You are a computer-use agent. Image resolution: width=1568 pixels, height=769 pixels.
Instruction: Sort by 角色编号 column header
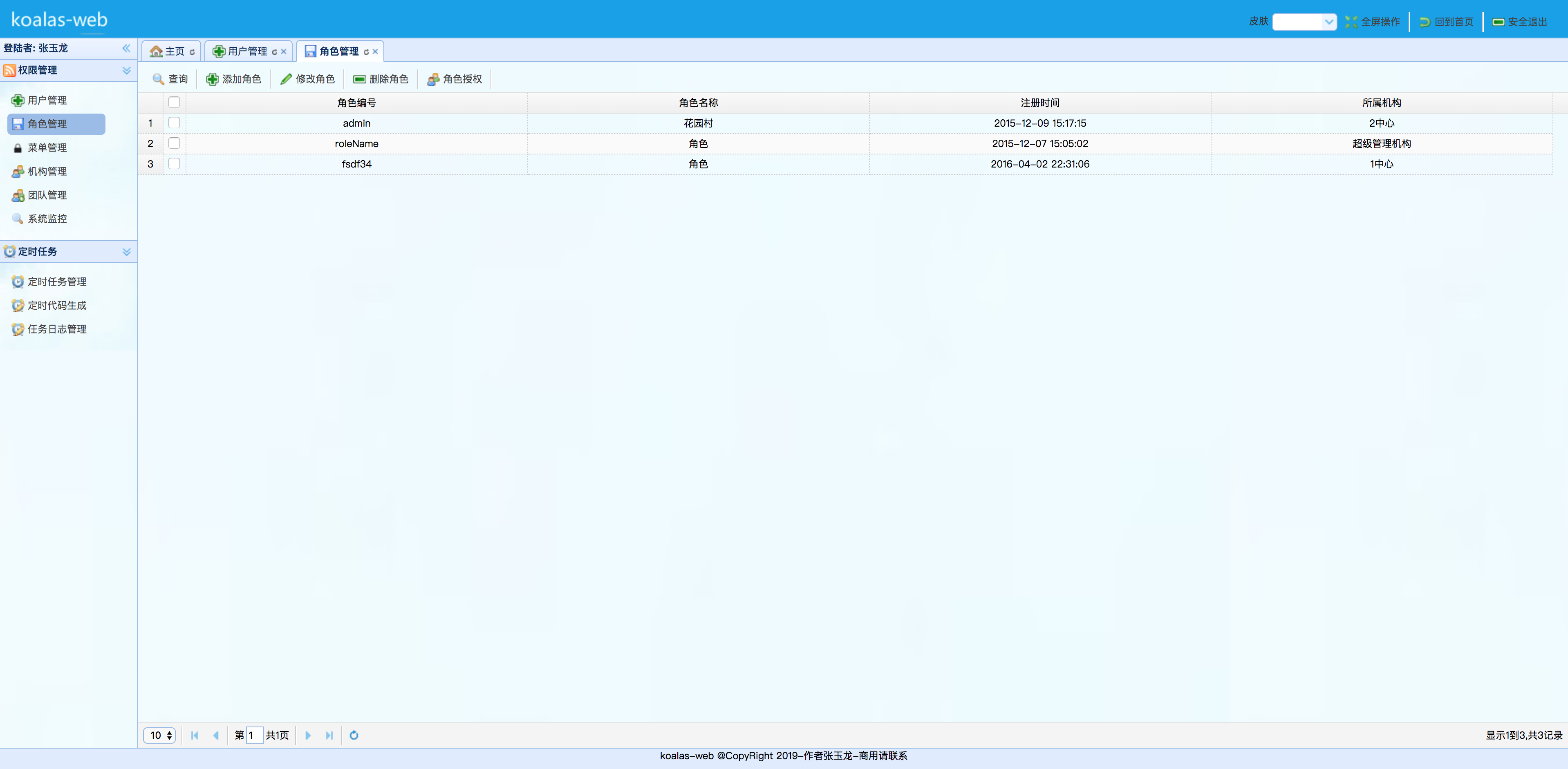coord(357,103)
